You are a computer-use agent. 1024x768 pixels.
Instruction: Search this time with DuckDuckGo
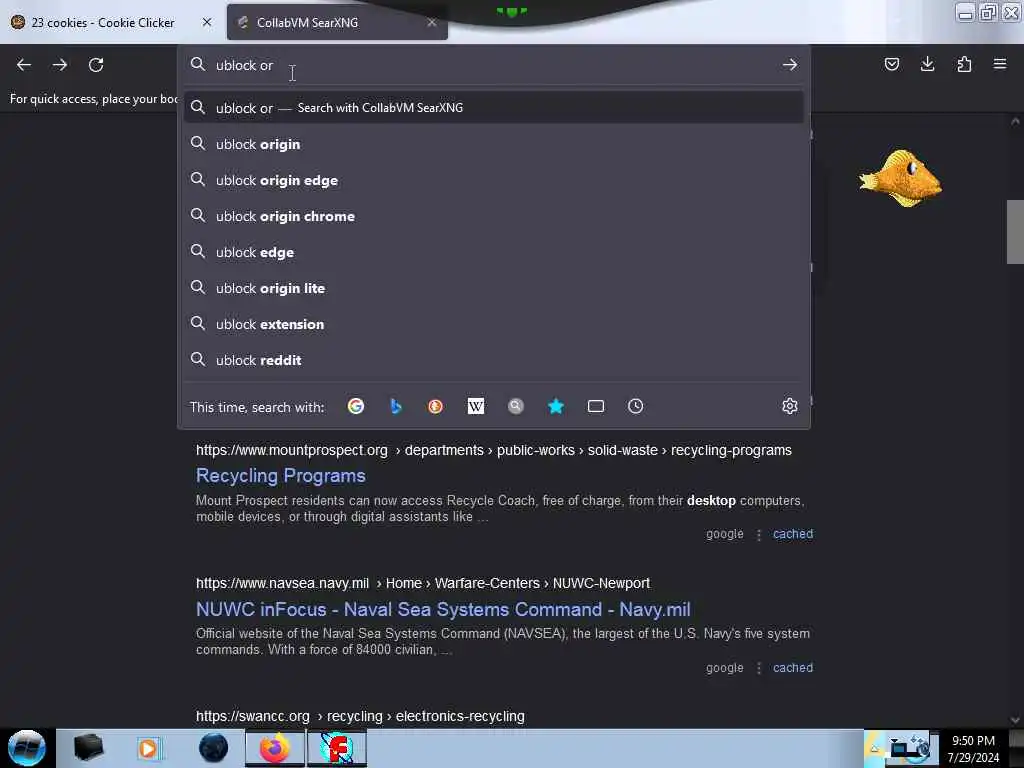point(436,406)
